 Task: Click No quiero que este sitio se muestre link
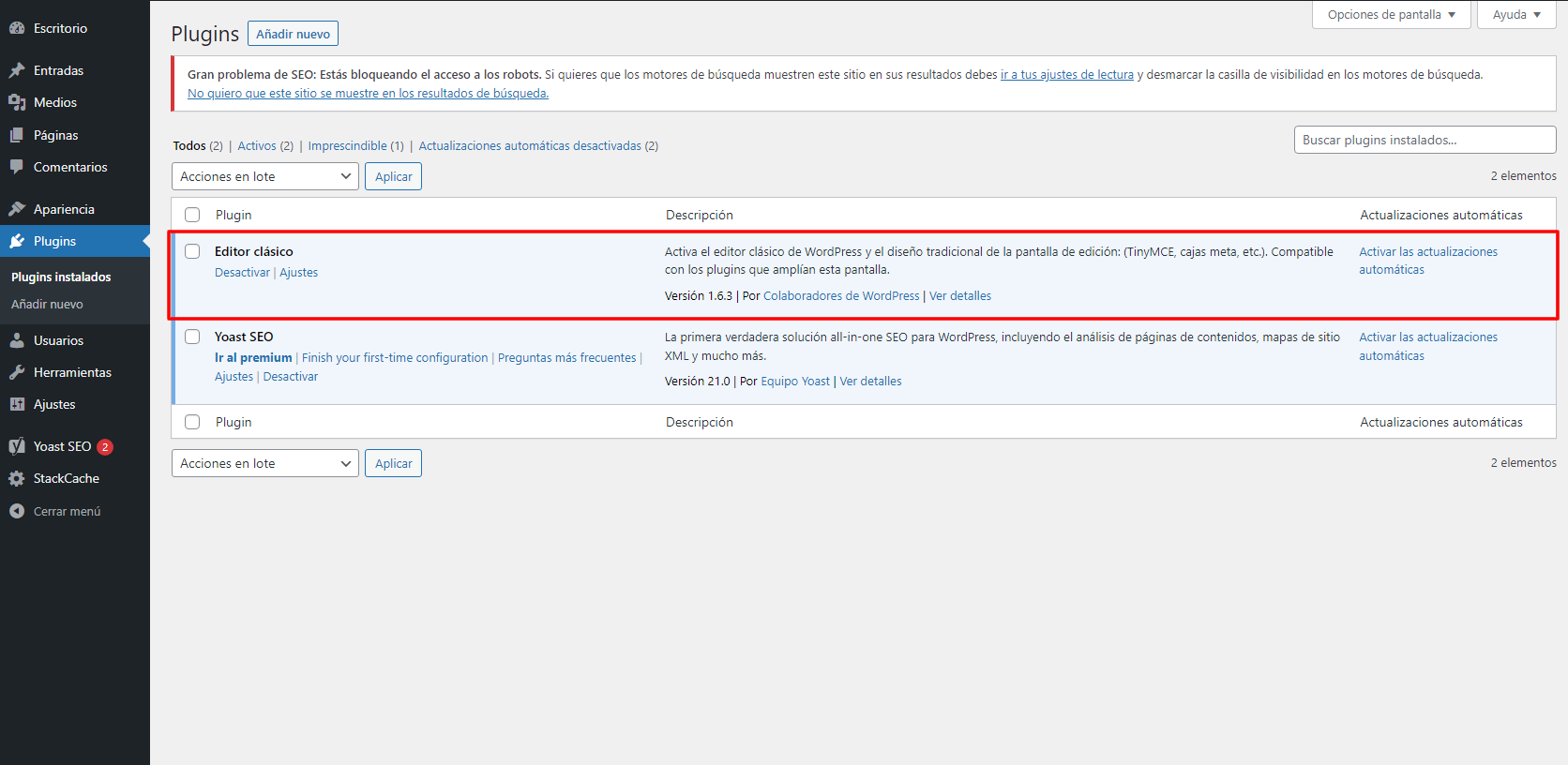point(368,93)
